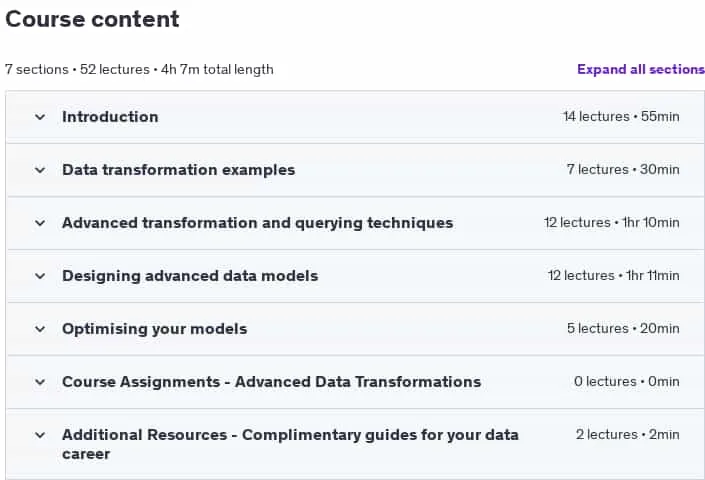Click Course Assignments - Advanced Data Transformations title
Viewport: 705px width, 480px height.
(272, 382)
